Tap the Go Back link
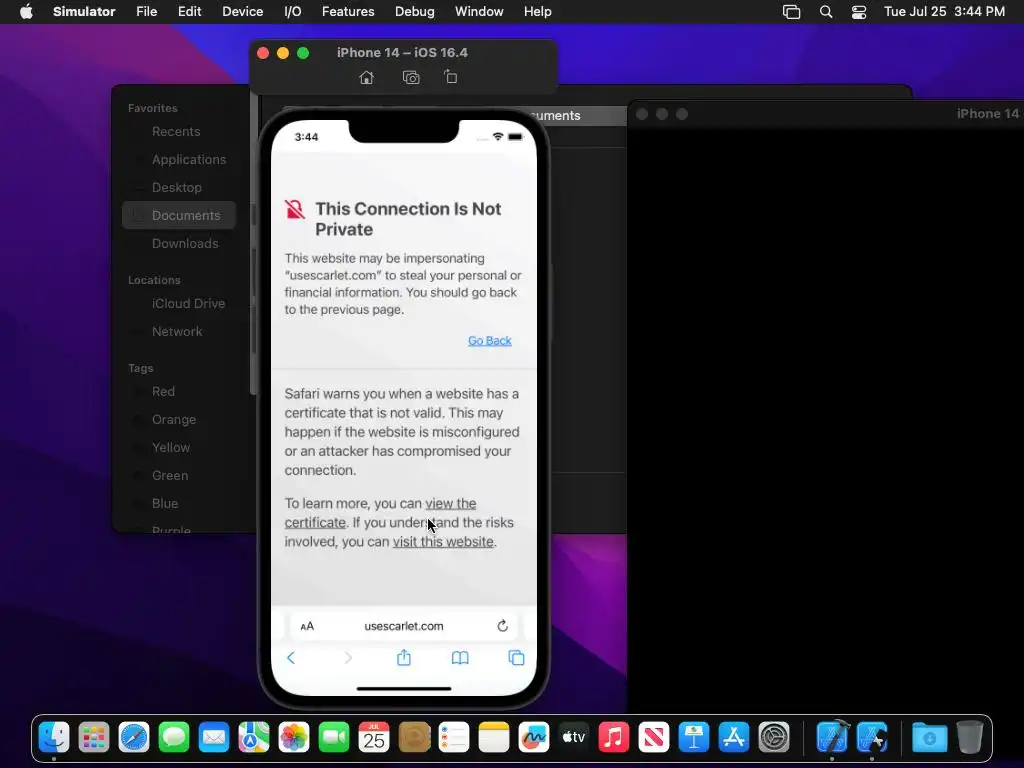The width and height of the screenshot is (1024, 768). click(490, 340)
